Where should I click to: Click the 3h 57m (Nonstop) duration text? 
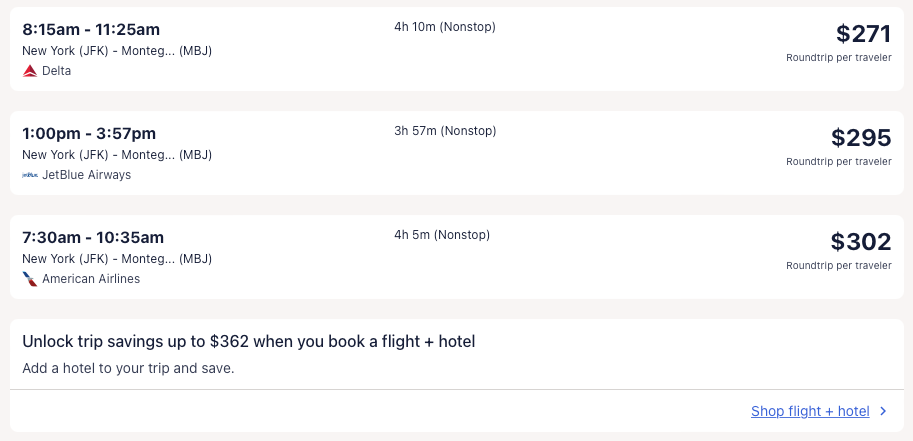point(445,131)
